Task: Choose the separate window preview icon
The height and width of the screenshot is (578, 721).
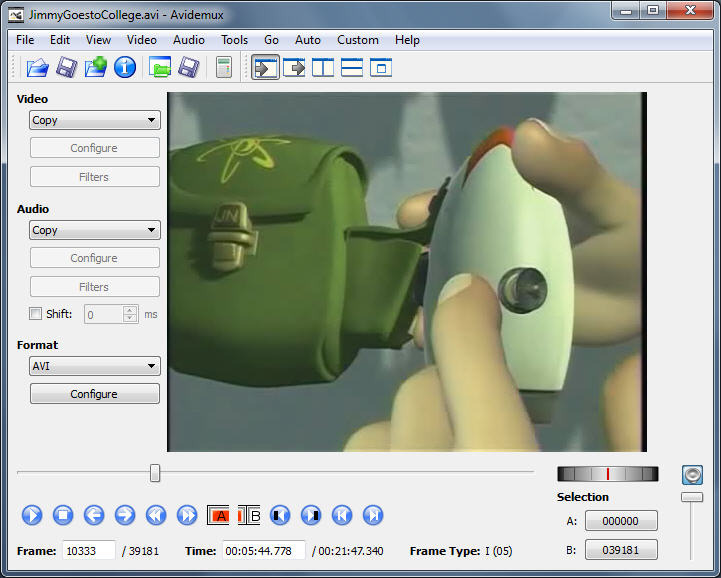Action: click(x=381, y=68)
